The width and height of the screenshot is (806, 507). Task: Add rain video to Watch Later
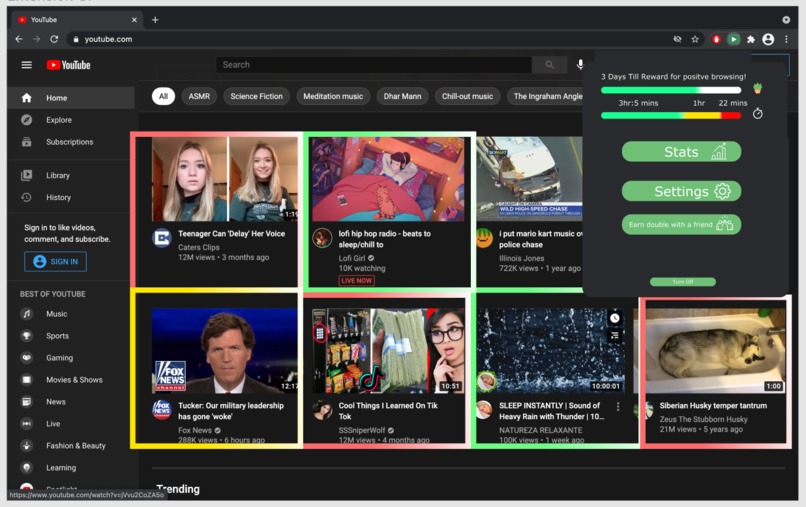point(615,318)
